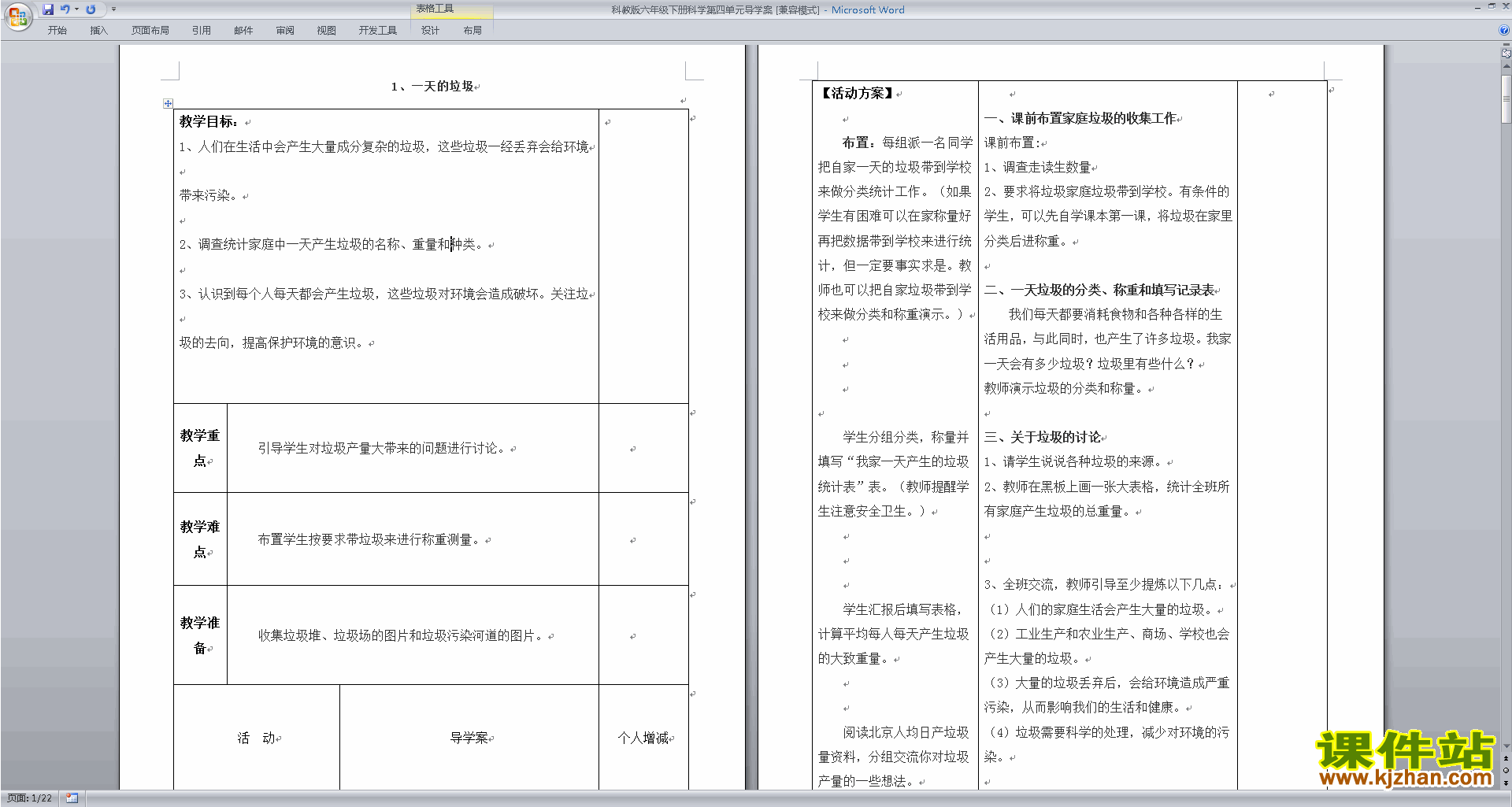Click the 教学难点 cell label
1512x807 pixels.
(200, 539)
